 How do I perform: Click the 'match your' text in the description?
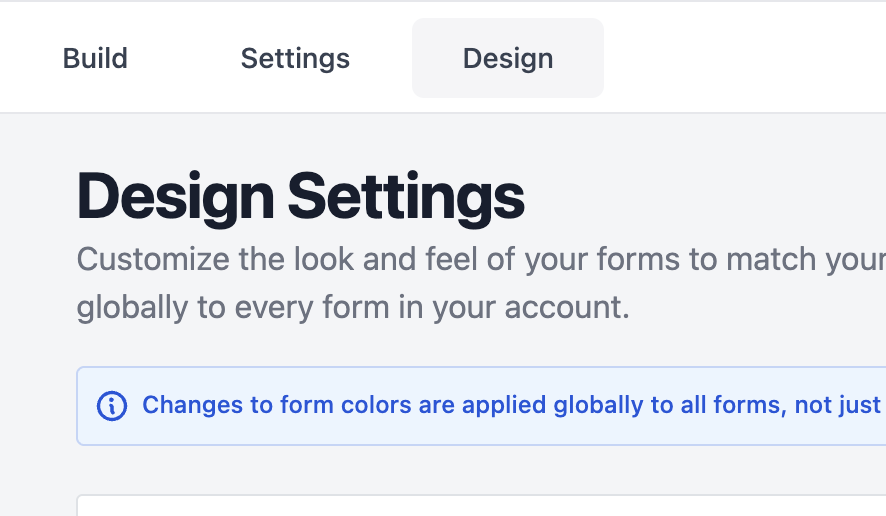[806, 259]
